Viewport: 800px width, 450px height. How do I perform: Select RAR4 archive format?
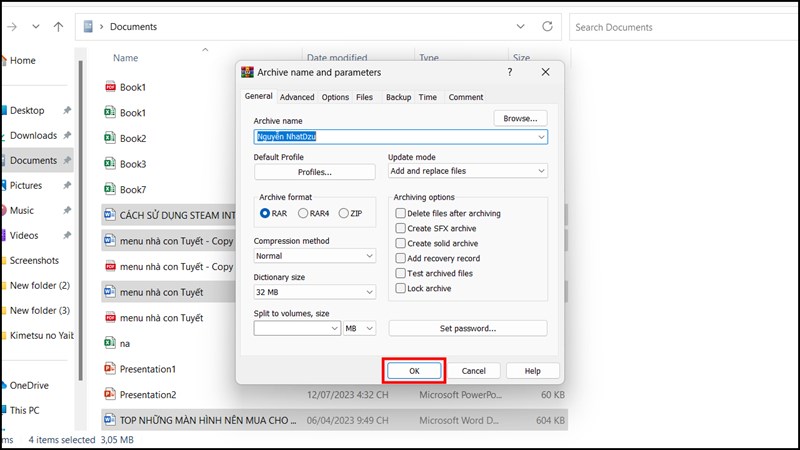[x=303, y=213]
